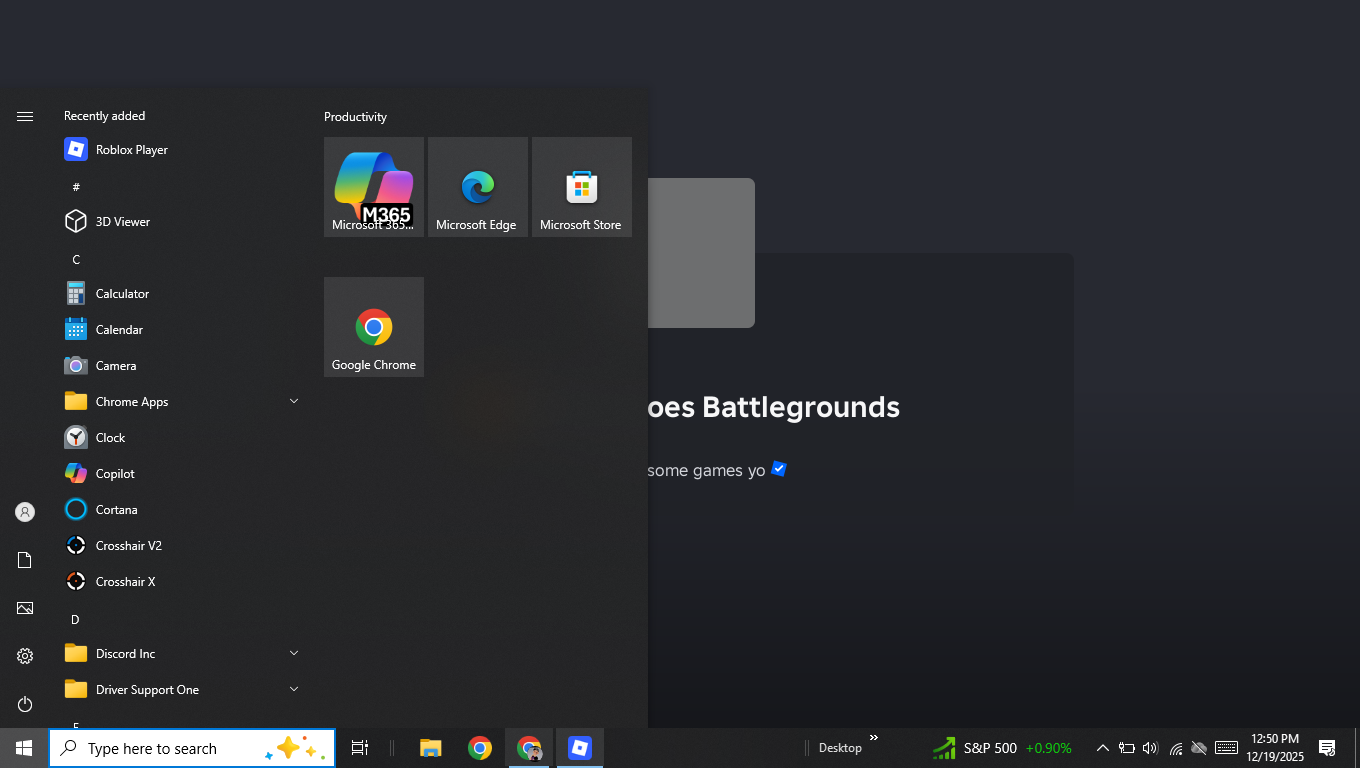Expand the Start menu hamburger button

click(25, 117)
